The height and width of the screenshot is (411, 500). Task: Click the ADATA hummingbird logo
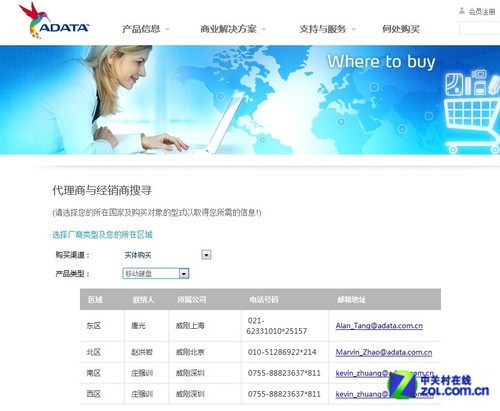[x=54, y=21]
